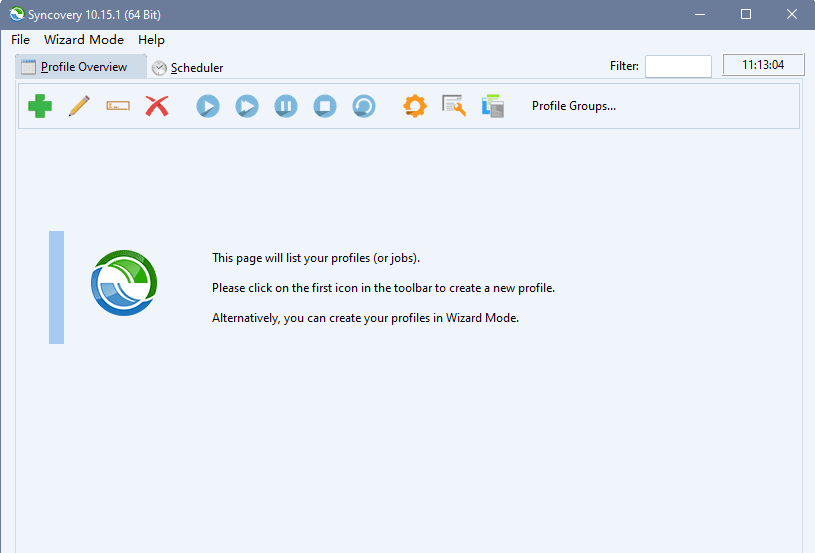
Task: Click the pencil icon to edit profile
Action: coord(79,106)
